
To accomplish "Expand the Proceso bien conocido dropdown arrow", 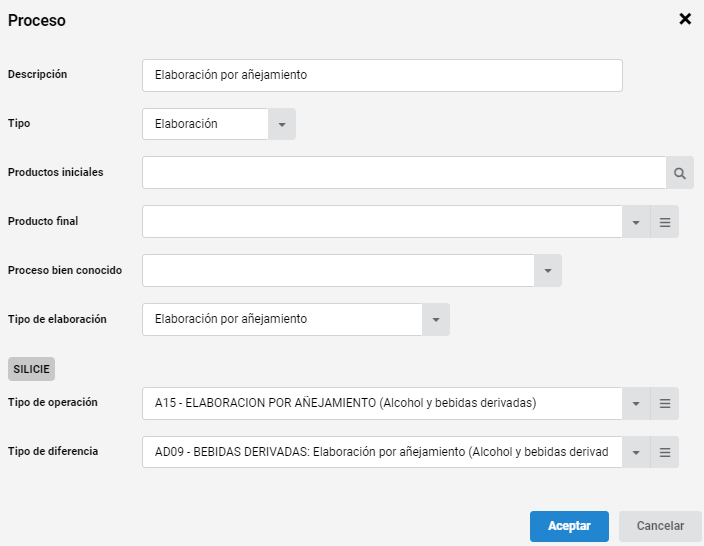I will tap(548, 271).
